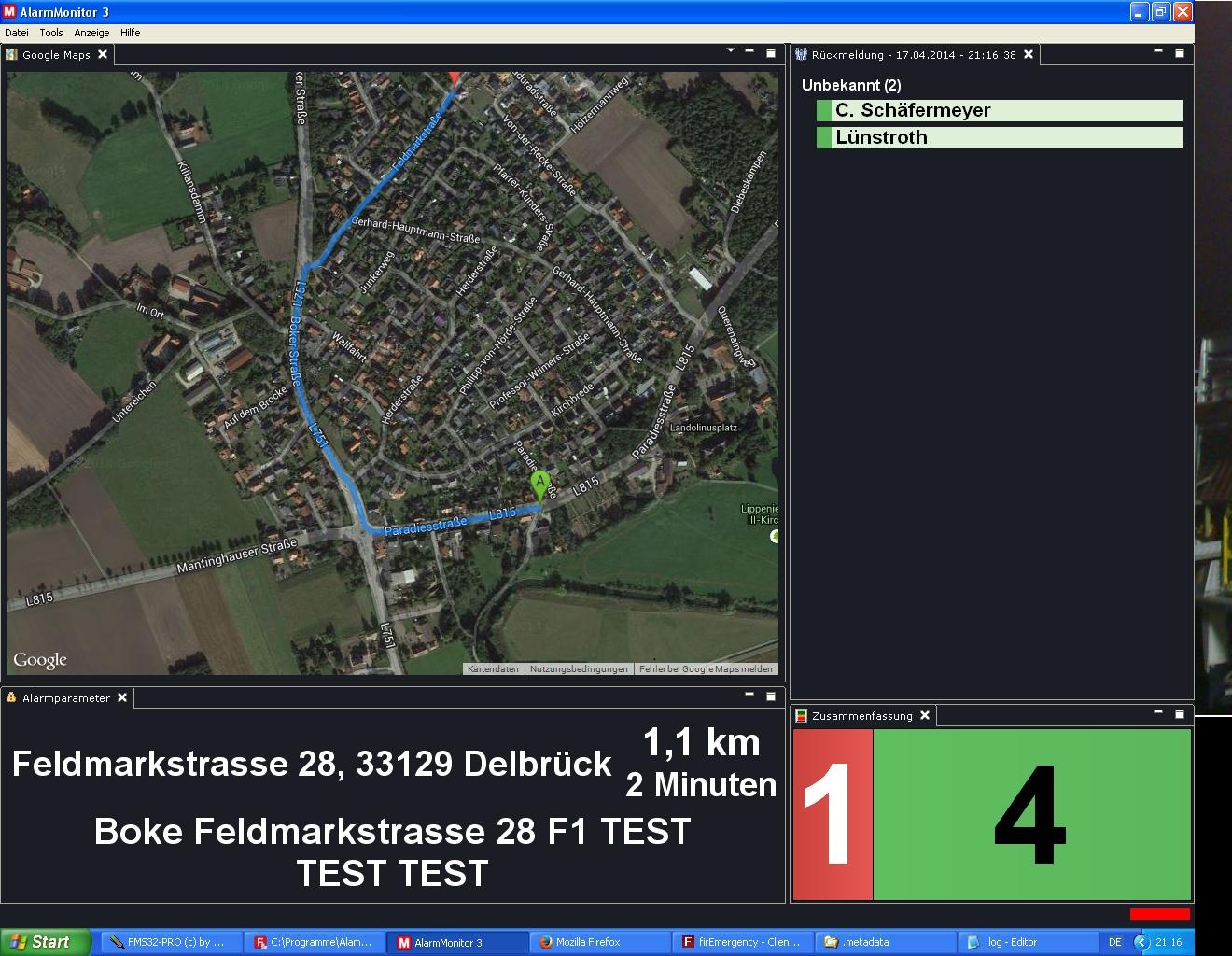This screenshot has height=956, width=1232.
Task: Switch to C:\Programme taskbar window
Action: point(315,943)
